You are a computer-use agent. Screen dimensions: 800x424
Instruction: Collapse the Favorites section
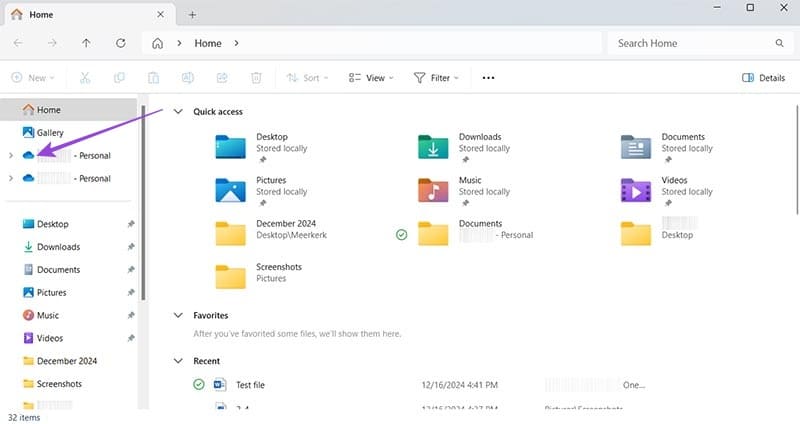coord(178,314)
